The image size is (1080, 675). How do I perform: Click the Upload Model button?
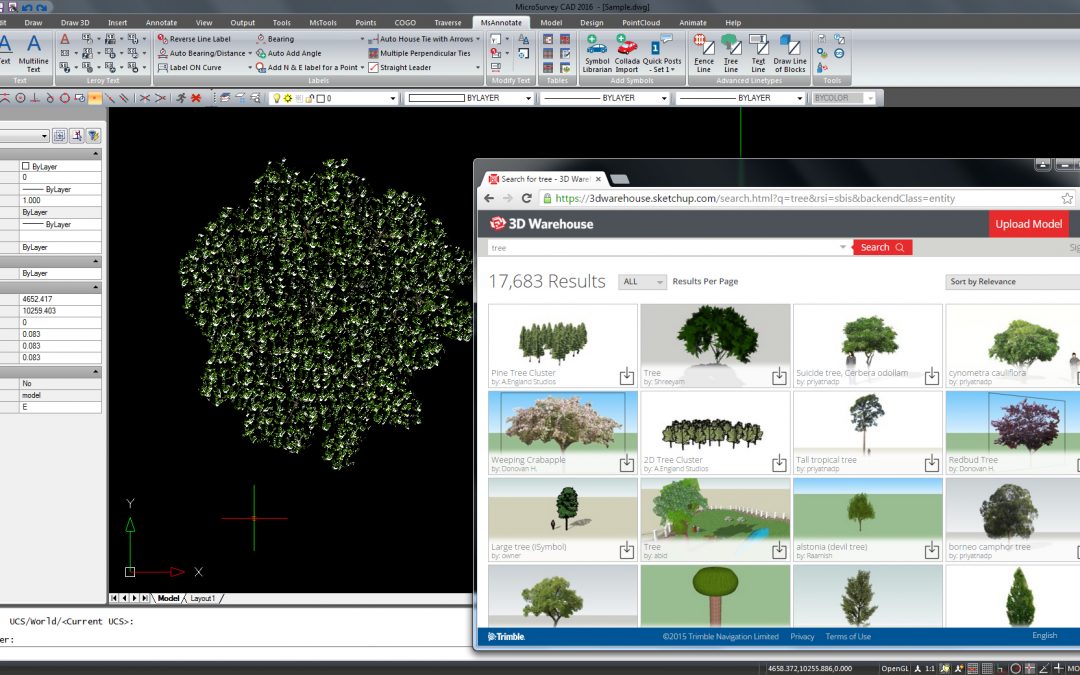click(x=1028, y=224)
